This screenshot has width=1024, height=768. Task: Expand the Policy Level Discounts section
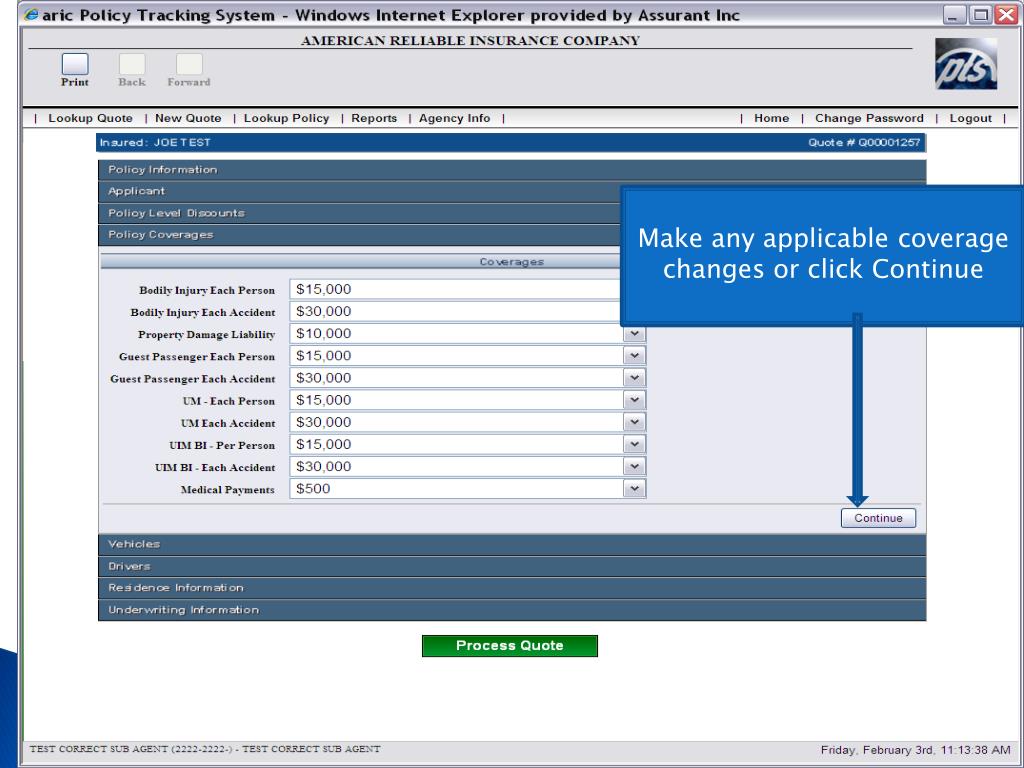tap(359, 213)
